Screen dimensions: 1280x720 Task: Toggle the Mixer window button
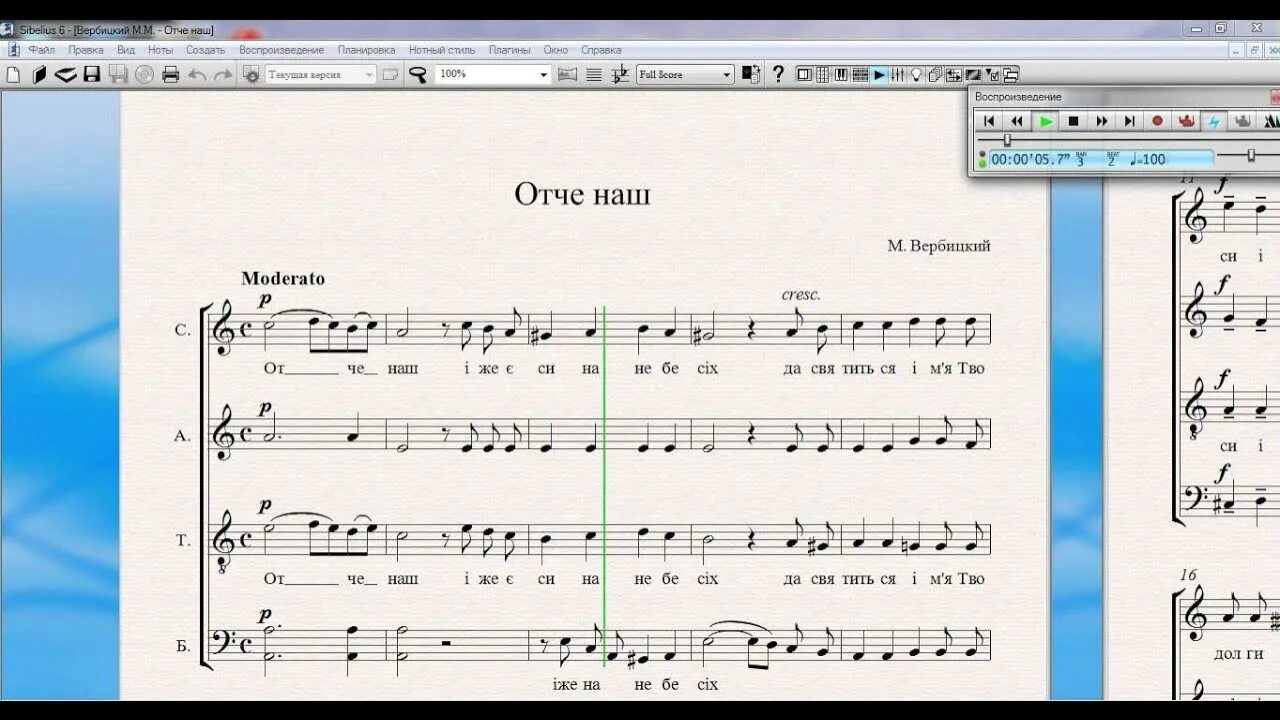tap(897, 74)
